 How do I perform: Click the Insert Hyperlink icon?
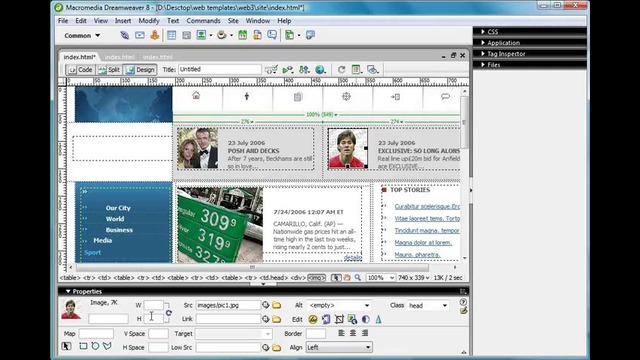(124, 36)
